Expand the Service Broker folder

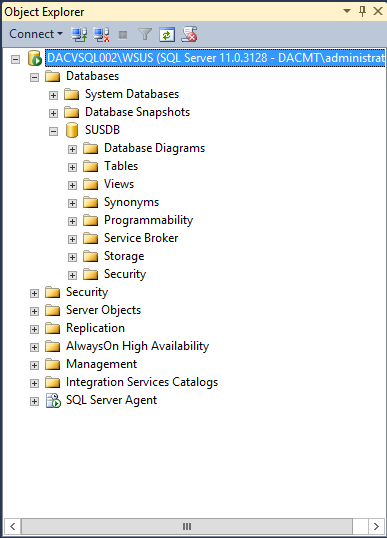(72, 239)
